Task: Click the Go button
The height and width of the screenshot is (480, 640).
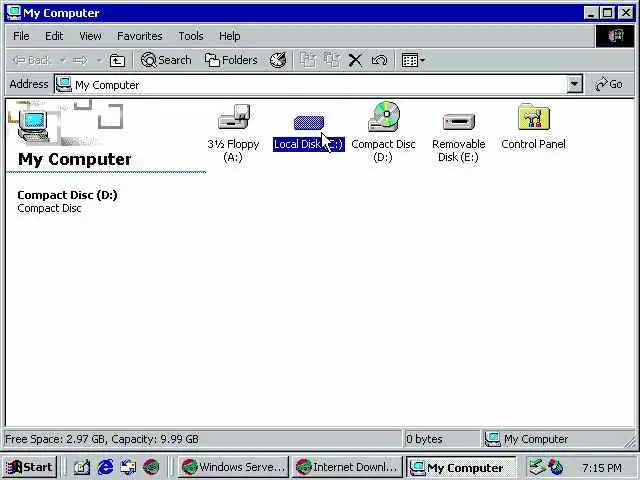Action: 609,84
